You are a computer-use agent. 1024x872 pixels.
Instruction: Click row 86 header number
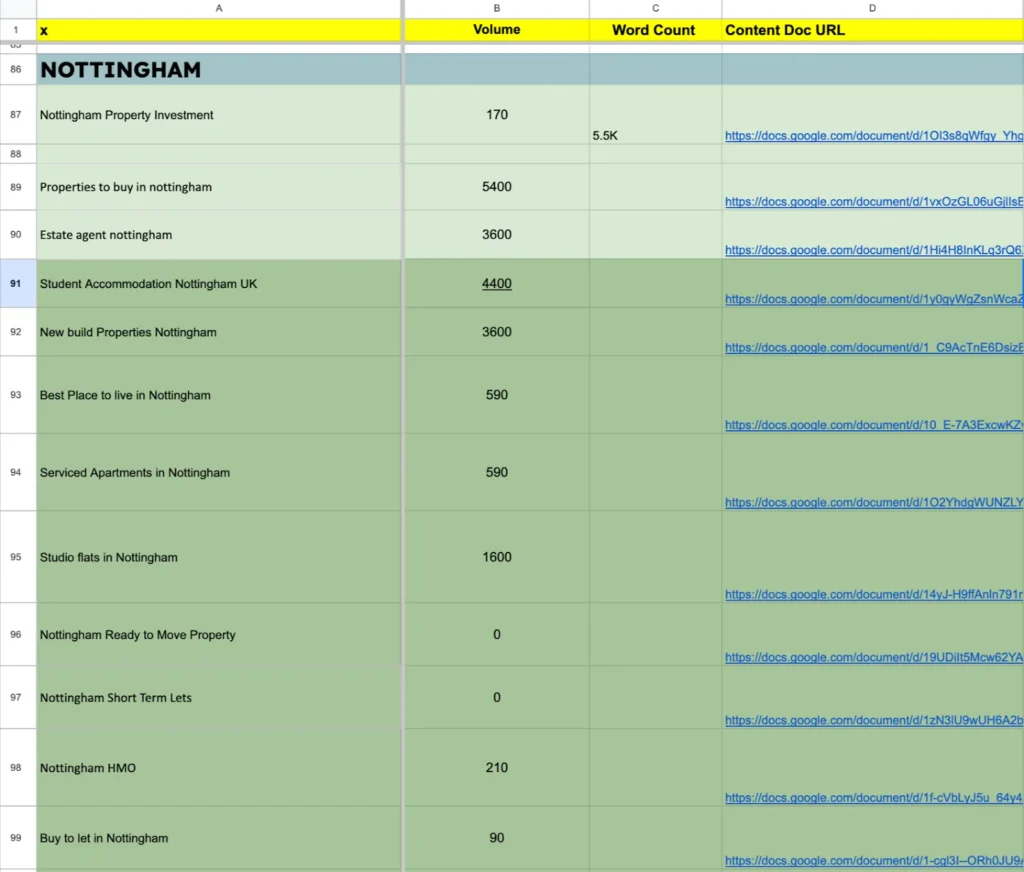(16, 69)
